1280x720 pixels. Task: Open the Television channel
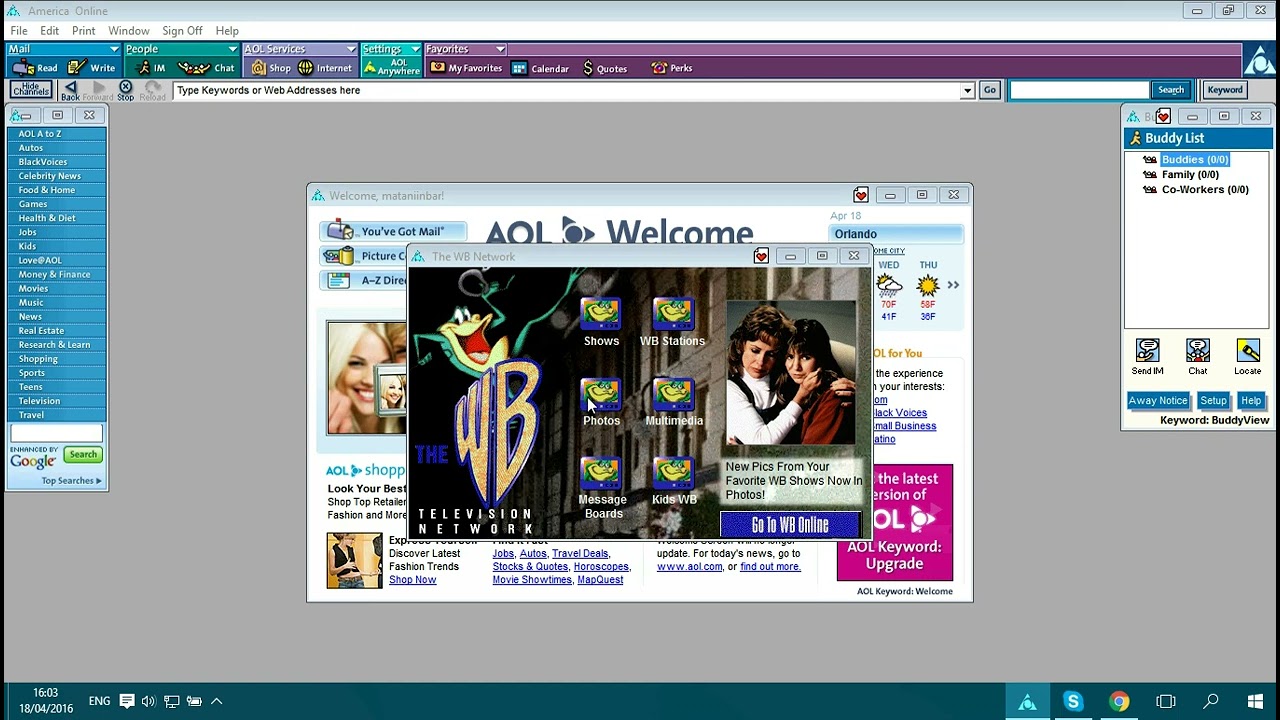coord(56,401)
